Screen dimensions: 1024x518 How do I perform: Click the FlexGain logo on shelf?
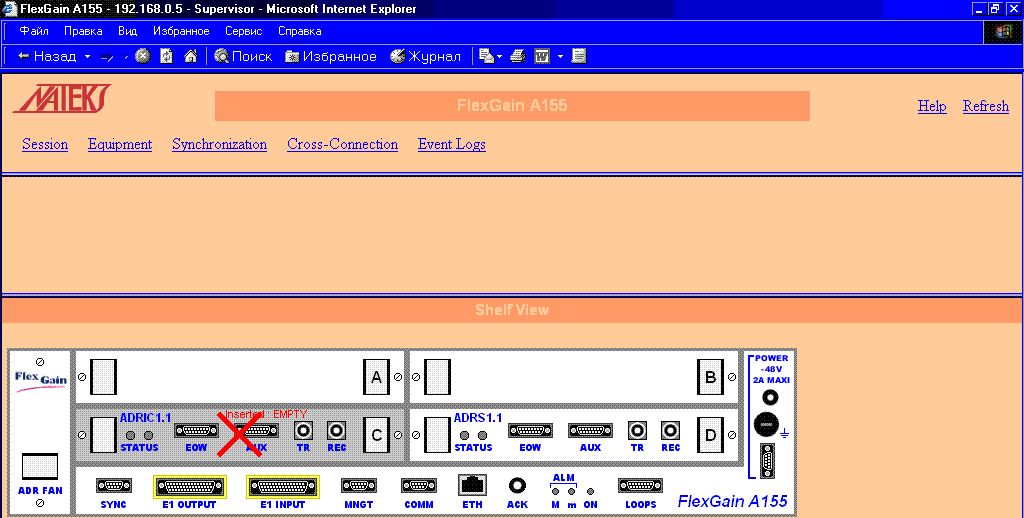pyautogui.click(x=40, y=380)
